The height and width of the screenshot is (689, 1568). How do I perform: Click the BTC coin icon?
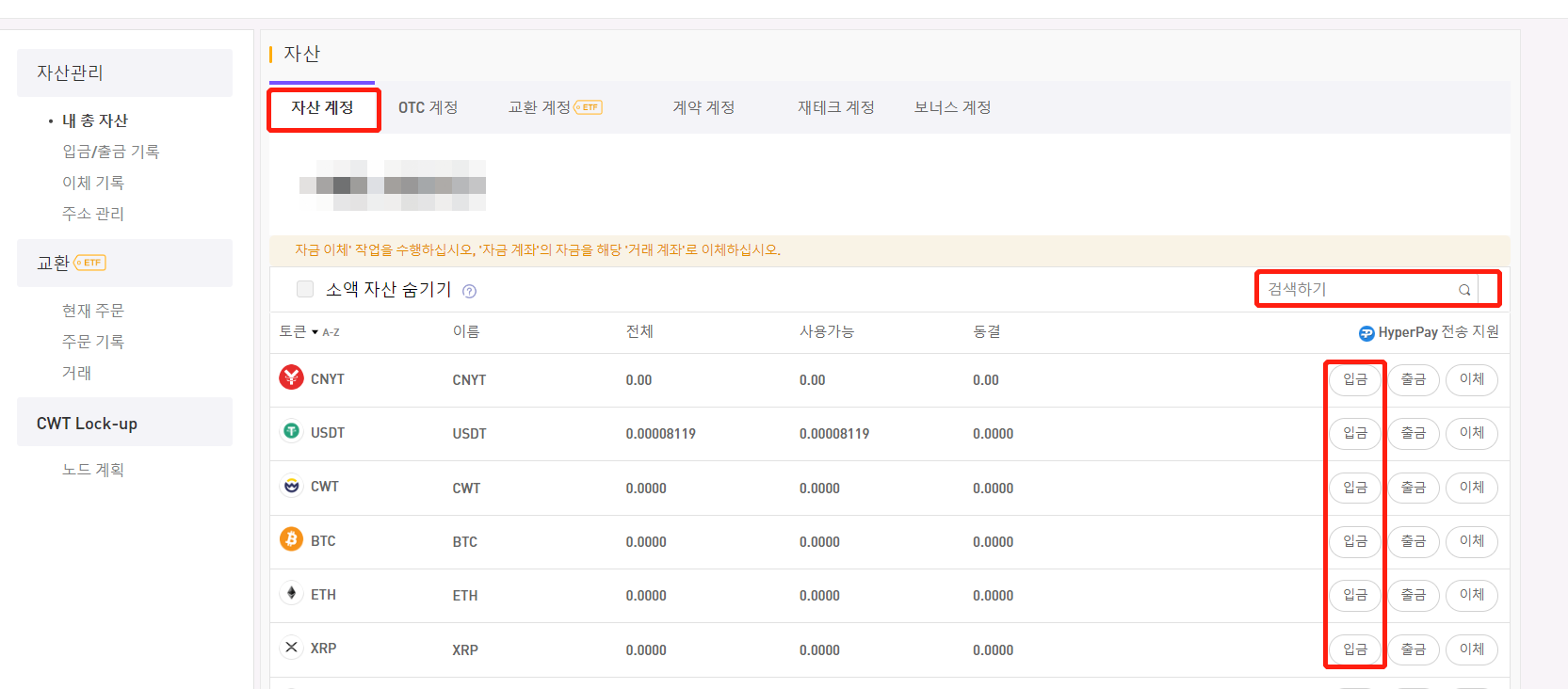coord(291,539)
